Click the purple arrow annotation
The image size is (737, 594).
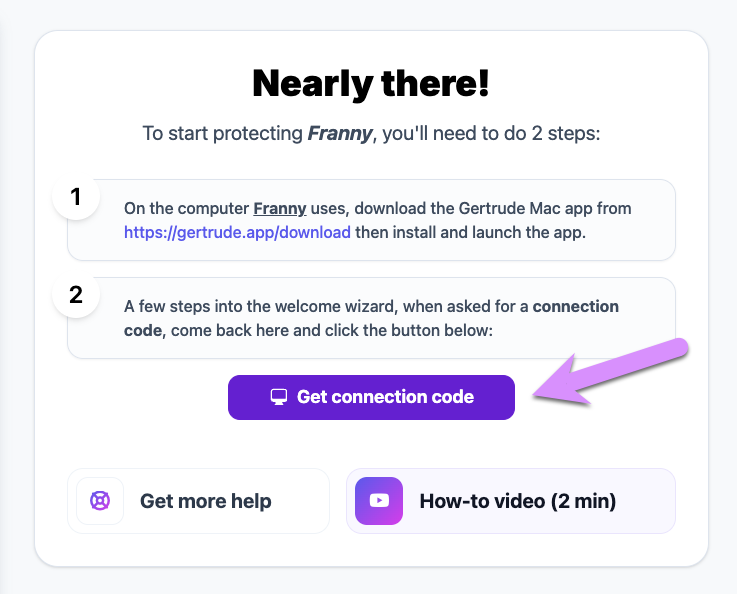[x=611, y=371]
